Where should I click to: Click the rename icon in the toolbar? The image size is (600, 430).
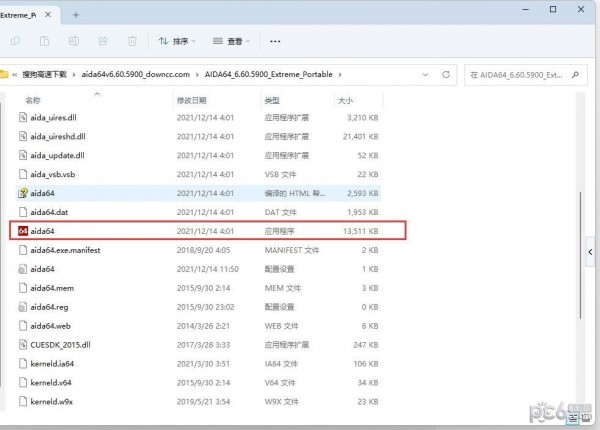coord(74,41)
